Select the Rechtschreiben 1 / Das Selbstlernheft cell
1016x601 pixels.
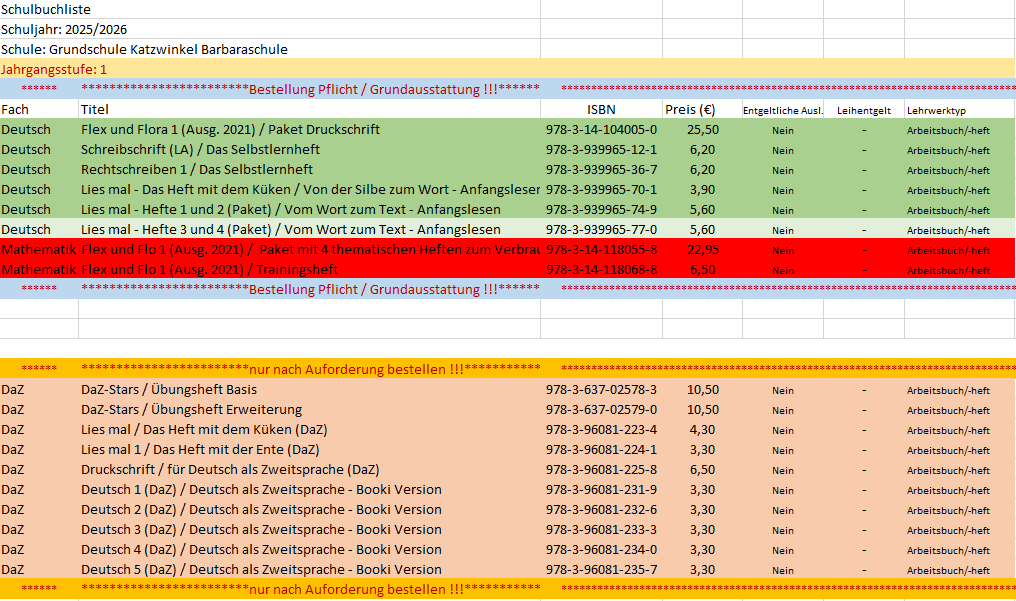click(x=310, y=170)
